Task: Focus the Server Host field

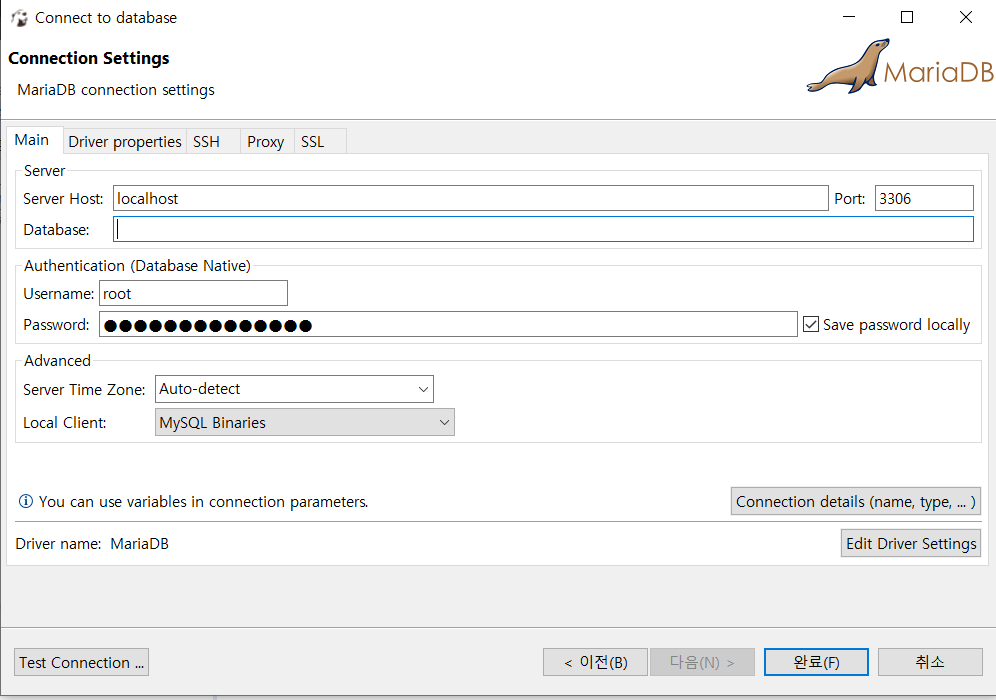Action: point(471,198)
